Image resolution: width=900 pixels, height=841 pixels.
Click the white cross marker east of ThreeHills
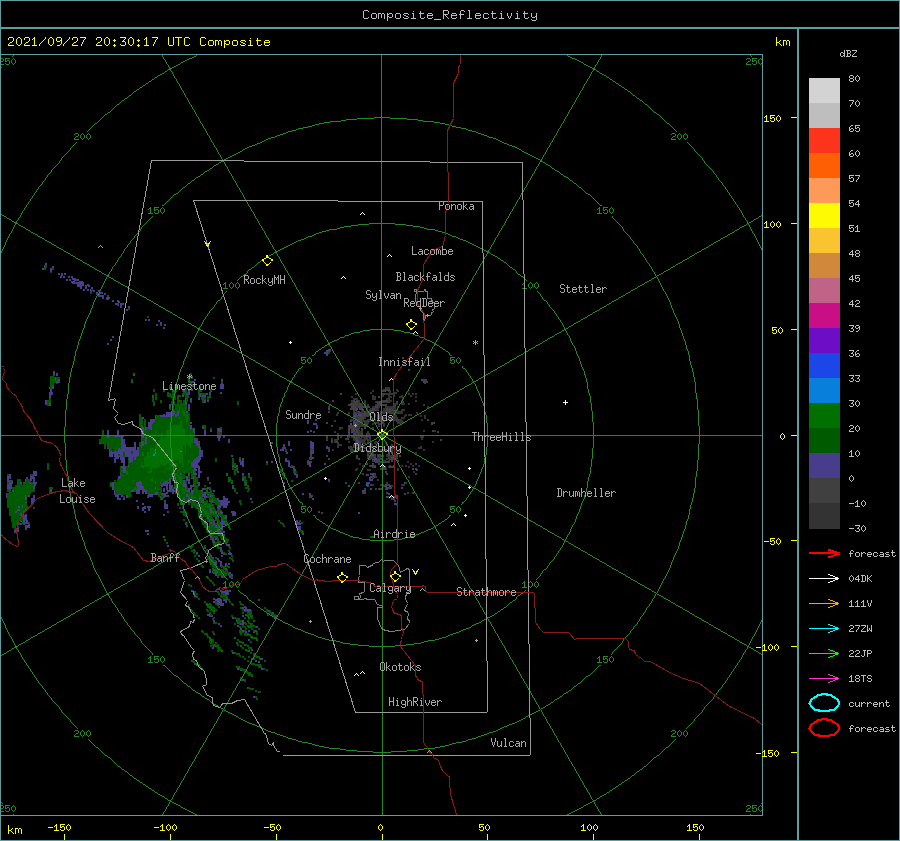[565, 402]
